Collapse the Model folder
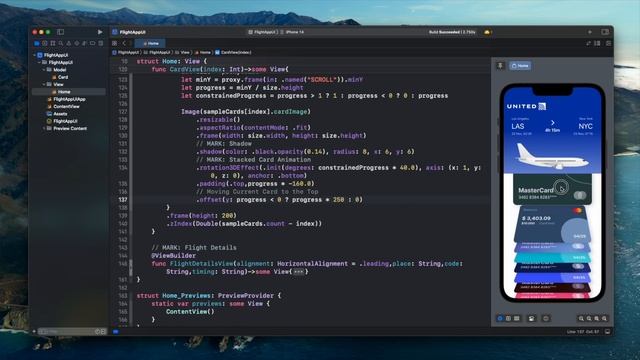The image size is (640, 360). point(44,69)
